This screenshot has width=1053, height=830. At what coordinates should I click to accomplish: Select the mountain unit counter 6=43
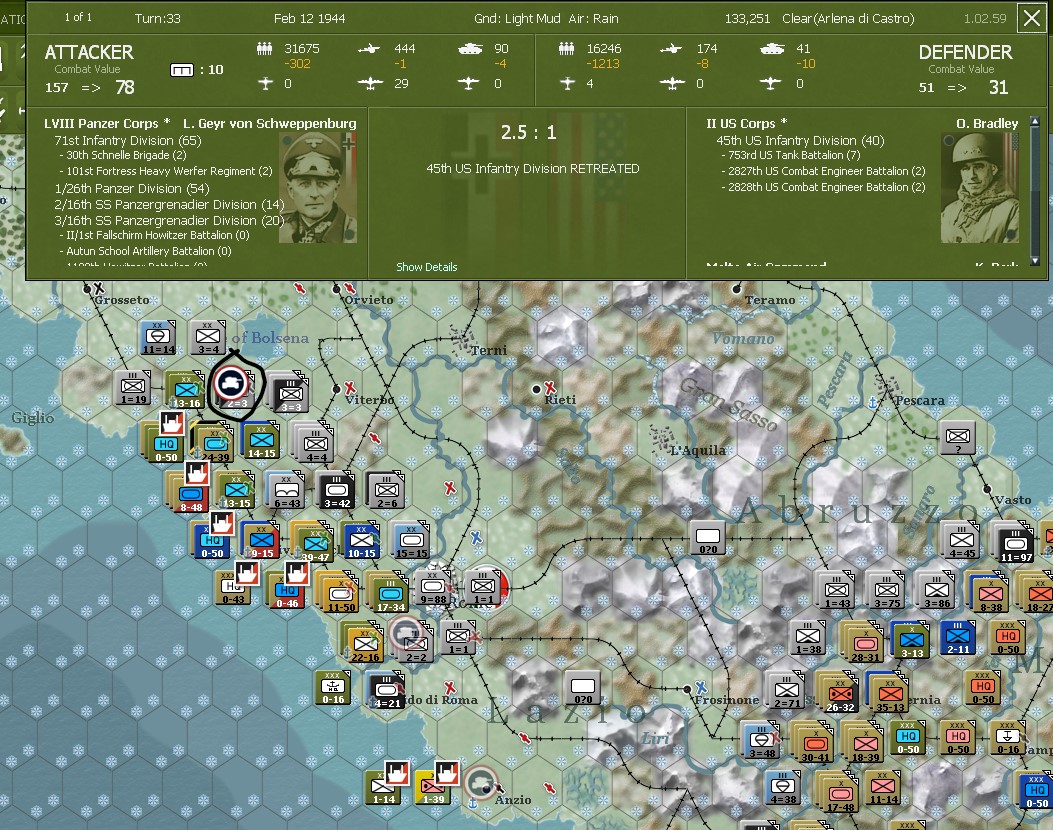click(x=287, y=490)
